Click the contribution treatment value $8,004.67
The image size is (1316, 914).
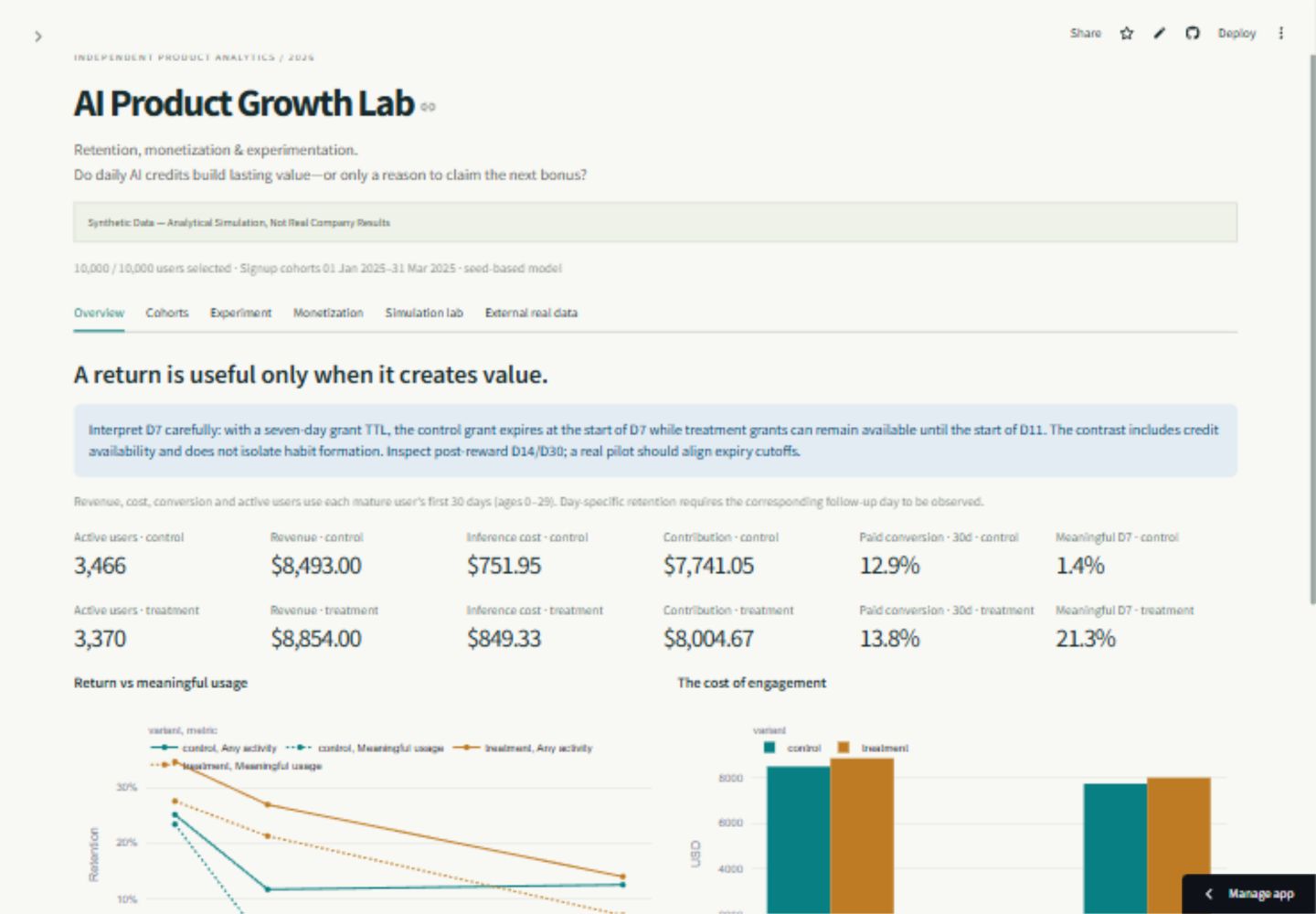[x=709, y=639]
